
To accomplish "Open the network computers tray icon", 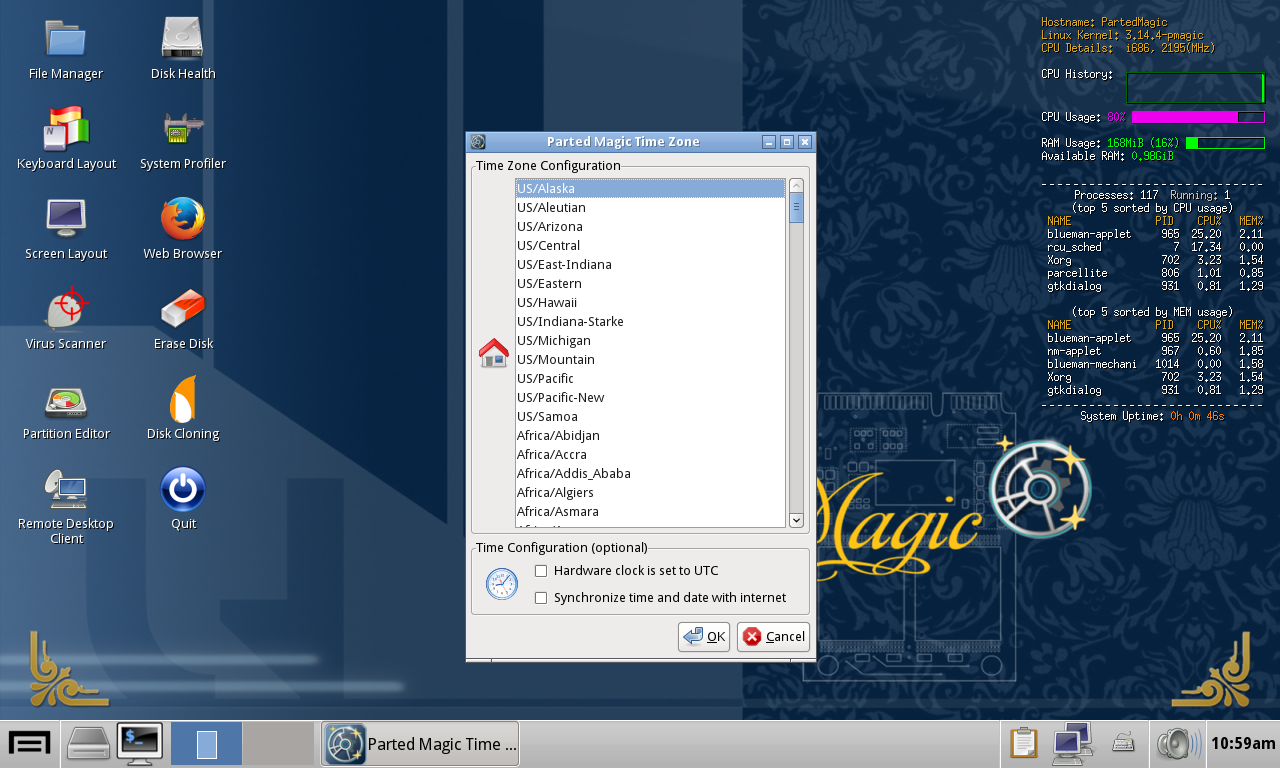I will [1072, 744].
